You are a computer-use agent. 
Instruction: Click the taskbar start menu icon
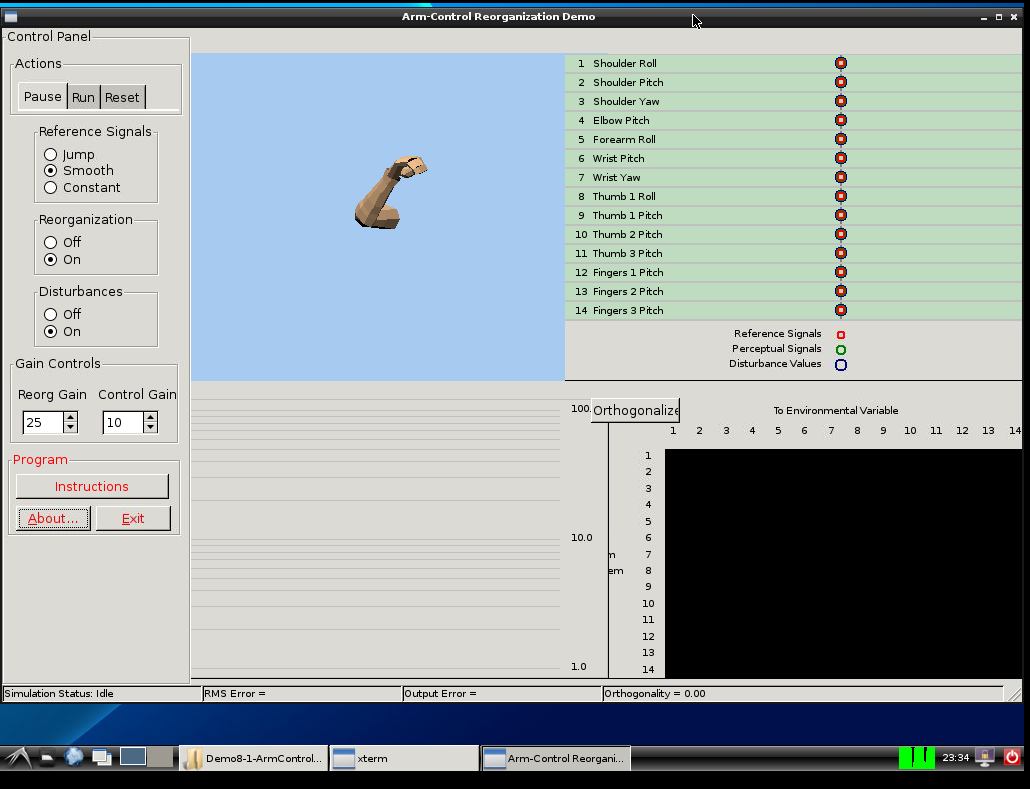[x=17, y=758]
